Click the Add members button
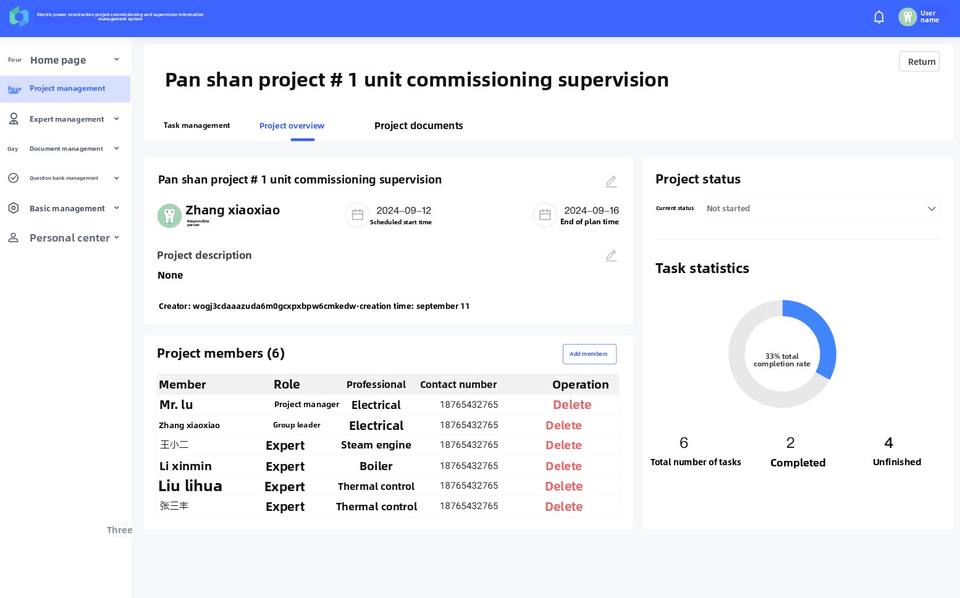This screenshot has height=598, width=960. pyautogui.click(x=589, y=354)
